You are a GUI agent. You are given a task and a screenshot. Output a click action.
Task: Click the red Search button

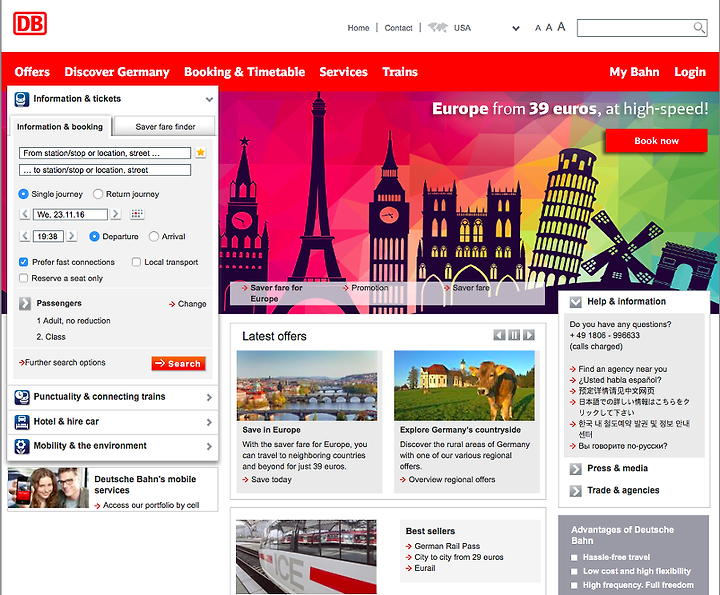178,363
